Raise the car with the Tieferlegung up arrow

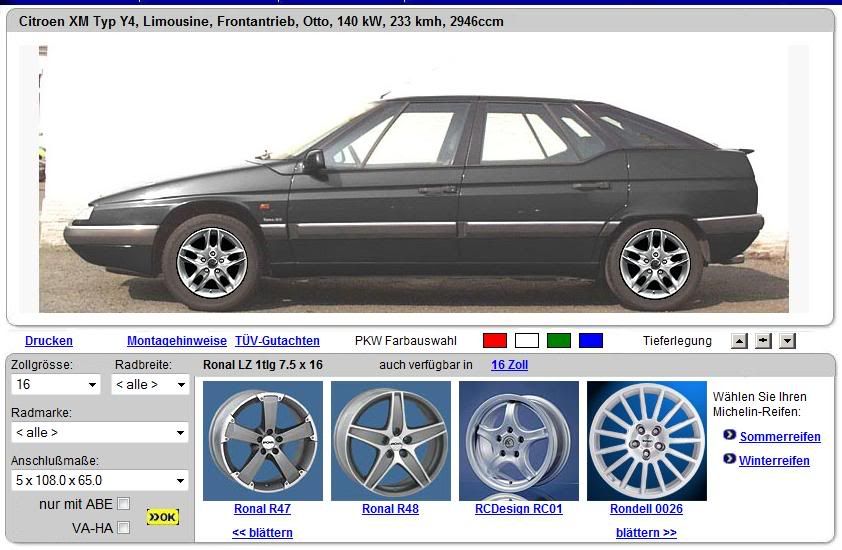tap(739, 341)
